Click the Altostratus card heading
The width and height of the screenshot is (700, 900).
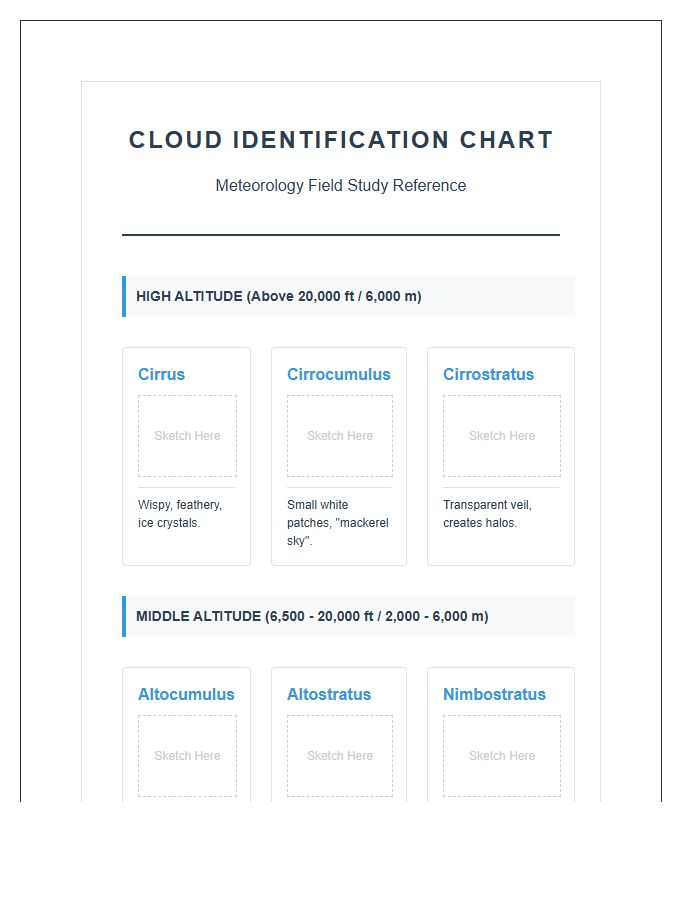tap(329, 695)
